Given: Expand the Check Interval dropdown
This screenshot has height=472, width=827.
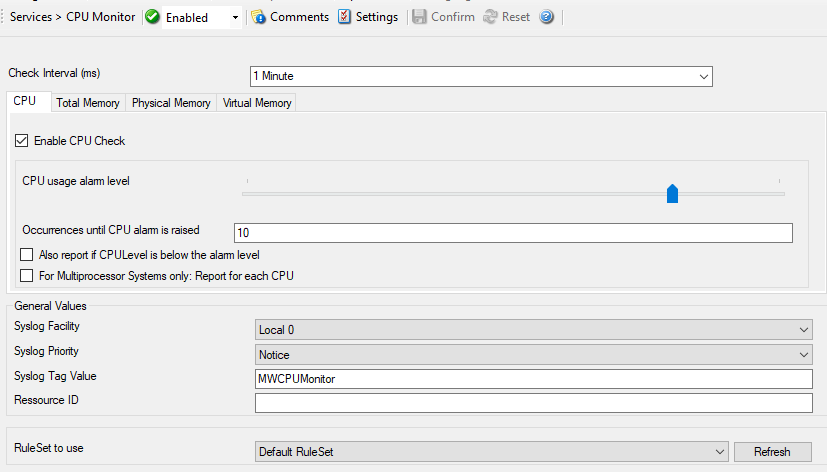Looking at the screenshot, I should coord(704,76).
